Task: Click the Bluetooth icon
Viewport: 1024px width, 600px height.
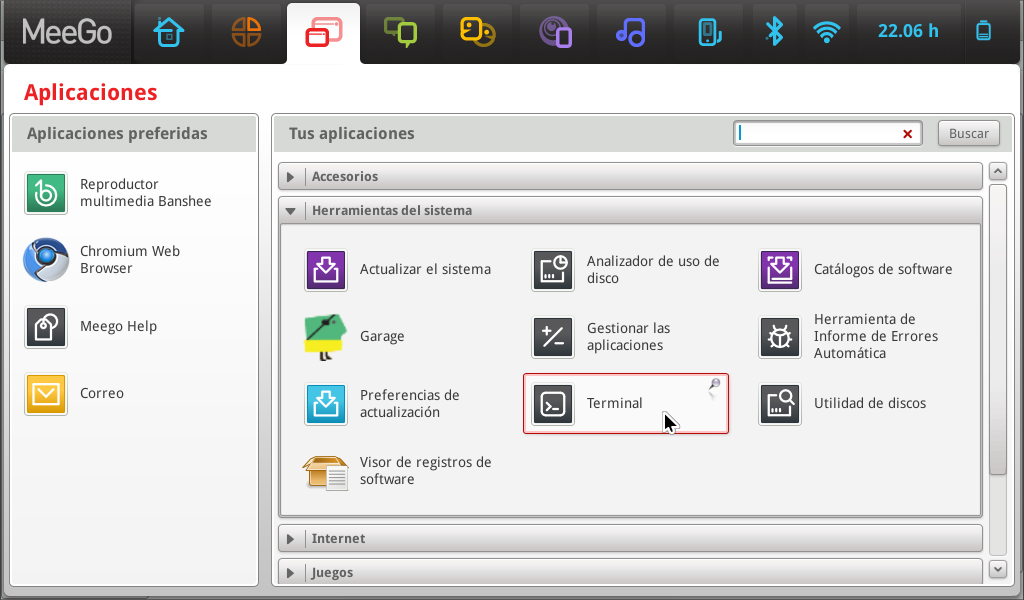Action: [775, 31]
